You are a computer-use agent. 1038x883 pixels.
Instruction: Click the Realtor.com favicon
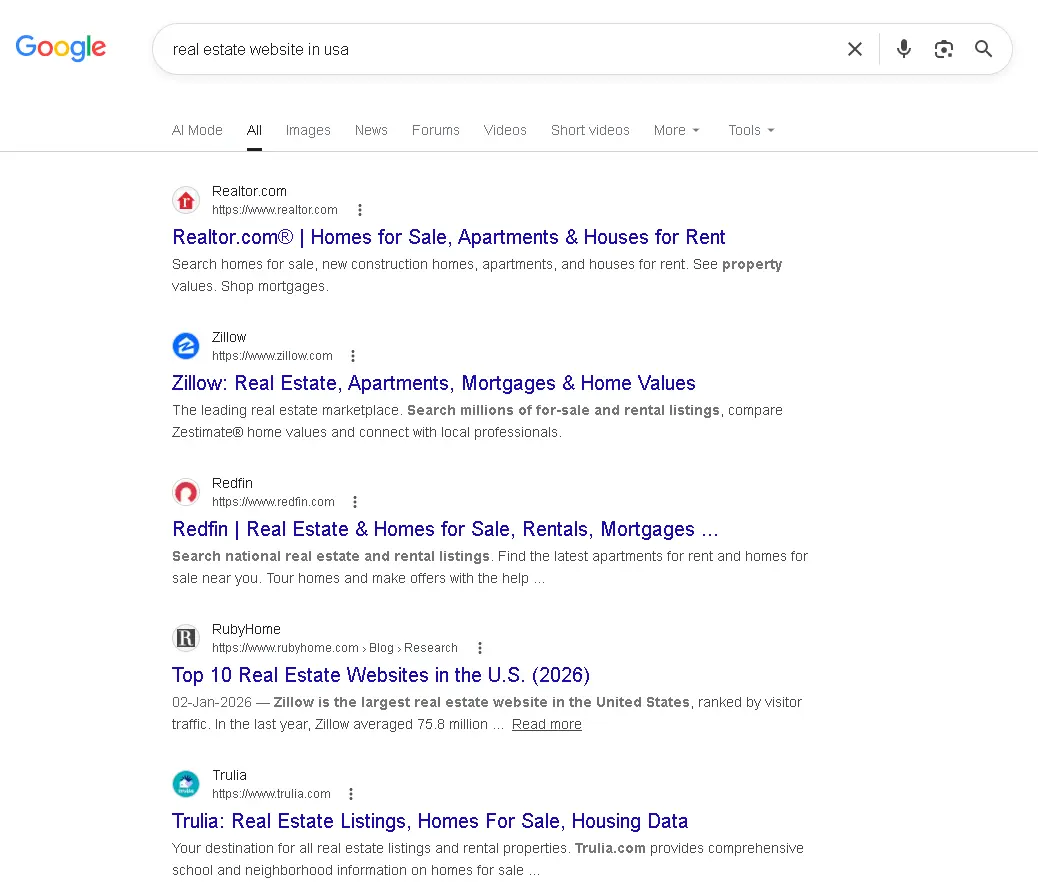[186, 200]
